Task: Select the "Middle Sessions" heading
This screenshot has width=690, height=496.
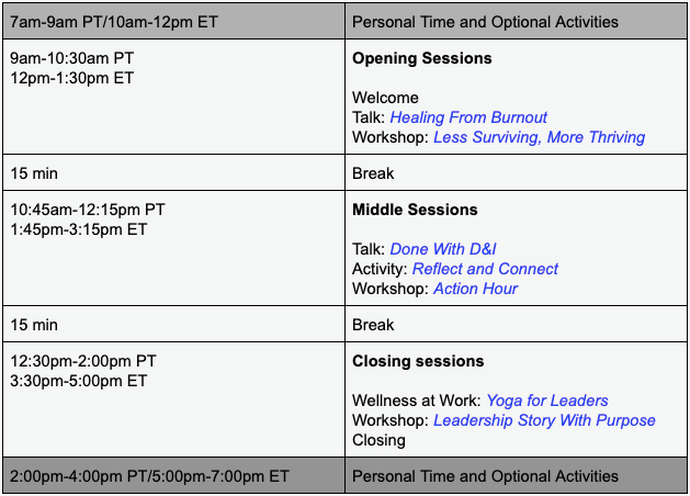Action: (x=414, y=210)
